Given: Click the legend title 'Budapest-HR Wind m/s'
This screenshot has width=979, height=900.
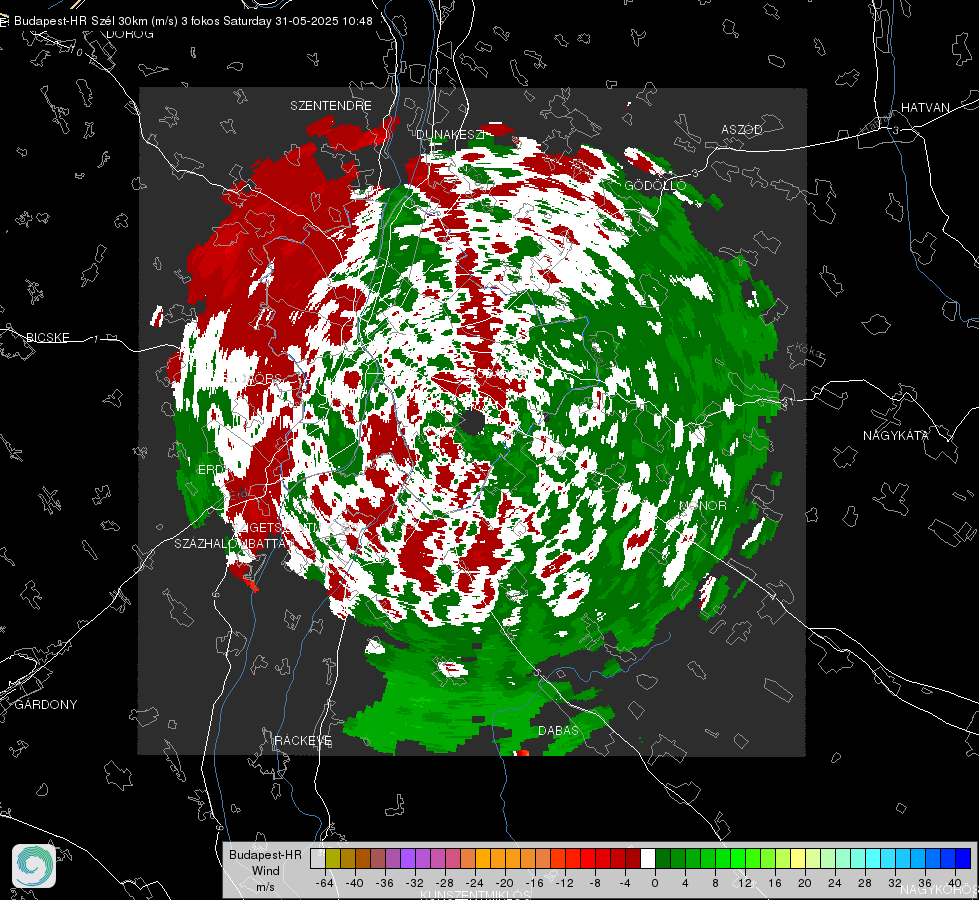Looking at the screenshot, I should click(x=265, y=870).
